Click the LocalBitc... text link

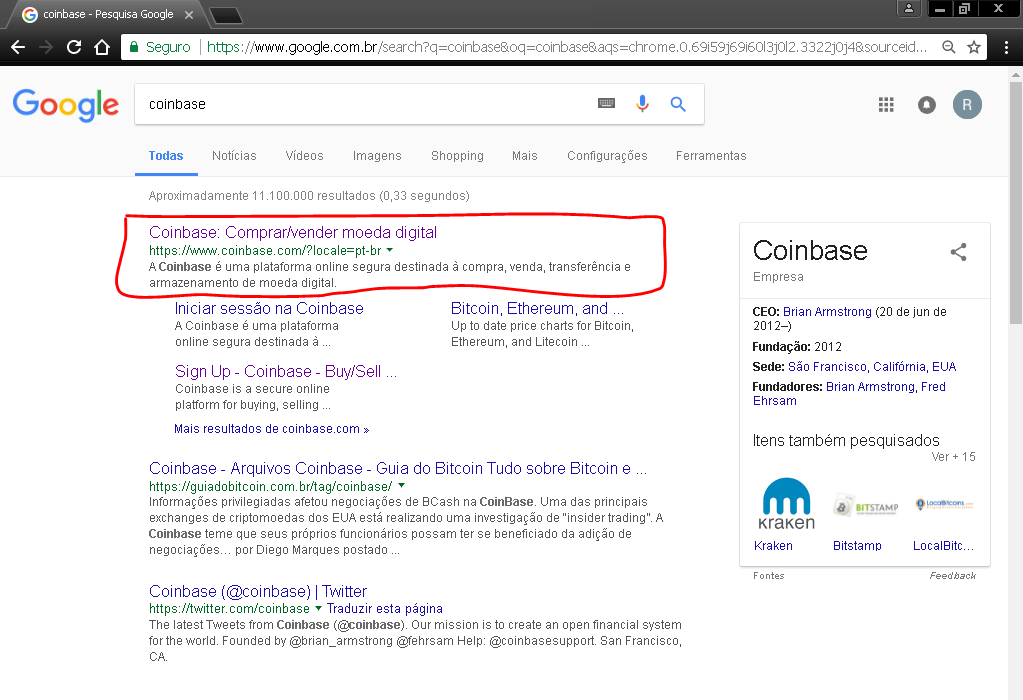pos(943,546)
